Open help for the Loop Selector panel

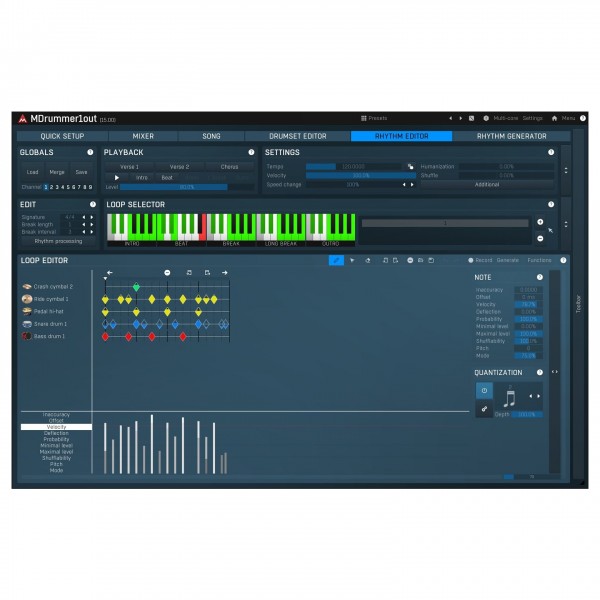[551, 204]
